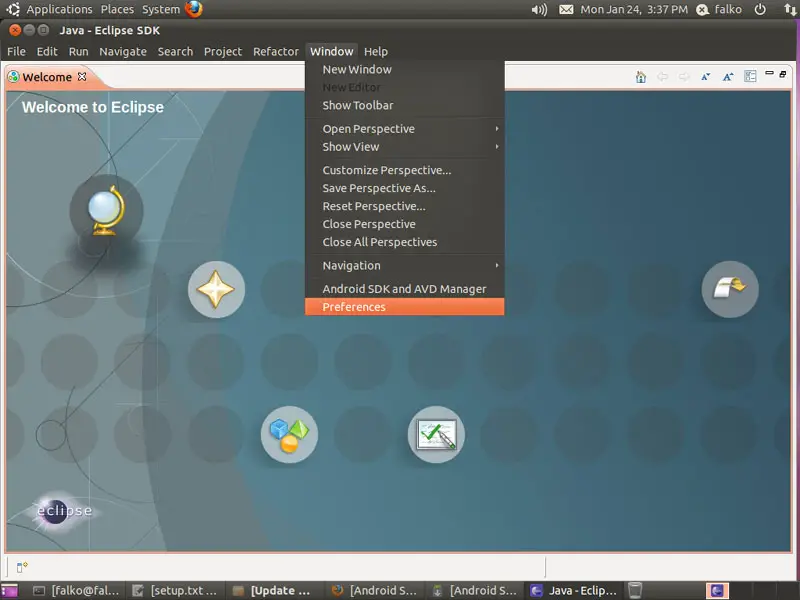Open the falko user menu
Viewport: 800px width, 600px height.
tap(719, 10)
